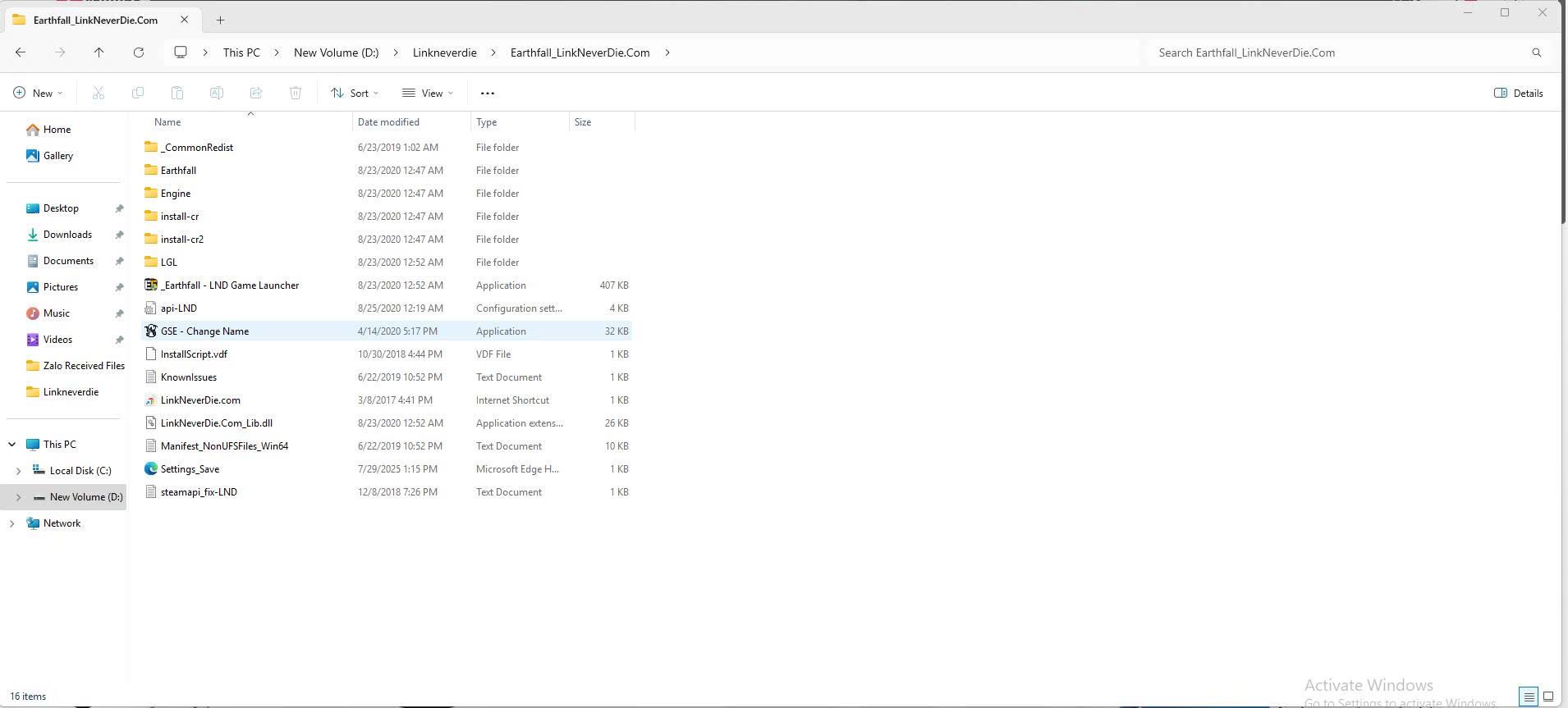Toggle the Details pane

[x=1518, y=94]
